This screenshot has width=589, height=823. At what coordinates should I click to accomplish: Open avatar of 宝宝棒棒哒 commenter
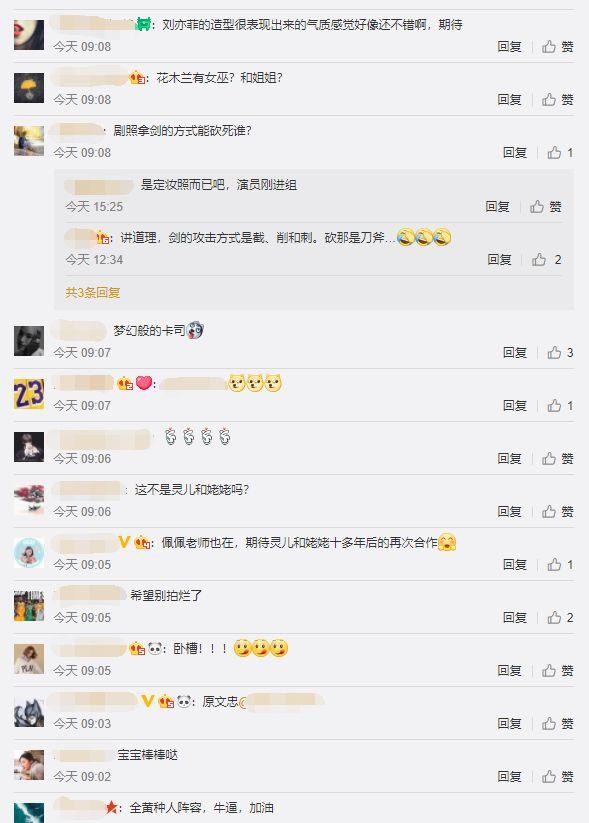[29, 765]
